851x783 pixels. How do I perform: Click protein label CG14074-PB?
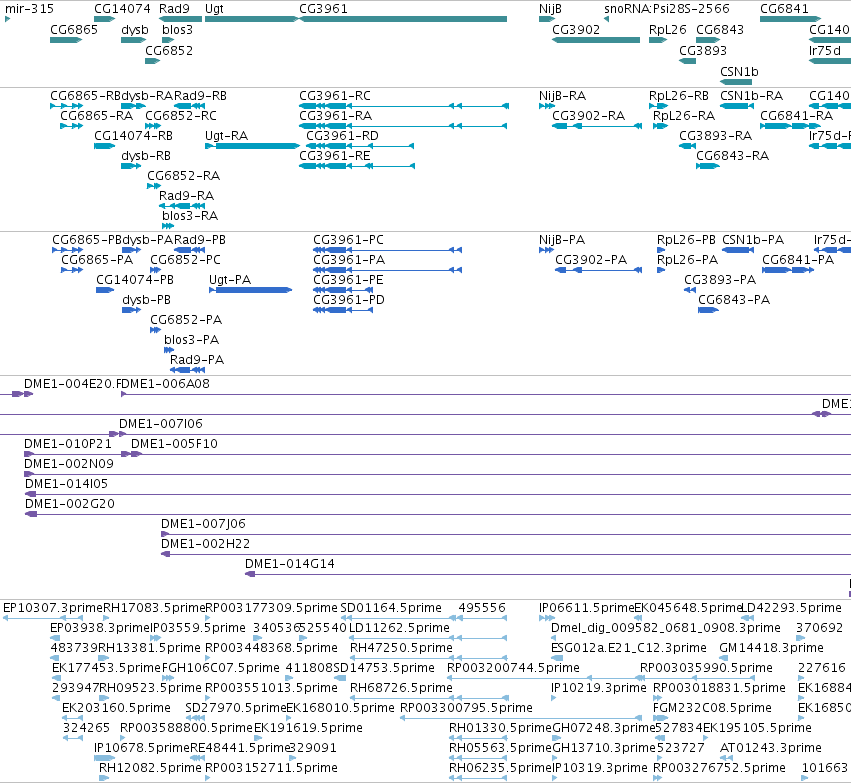135,279
